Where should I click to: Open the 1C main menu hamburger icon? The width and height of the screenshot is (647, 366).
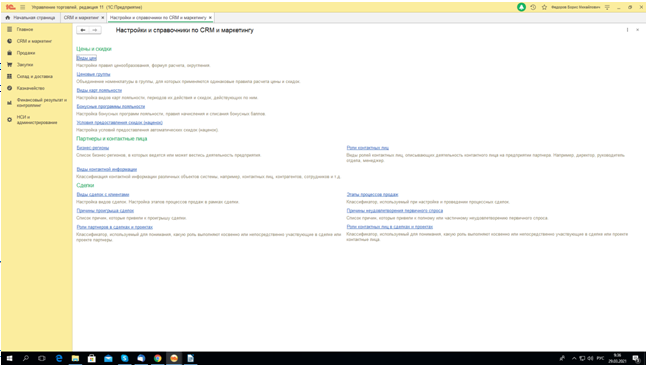pos(23,7)
